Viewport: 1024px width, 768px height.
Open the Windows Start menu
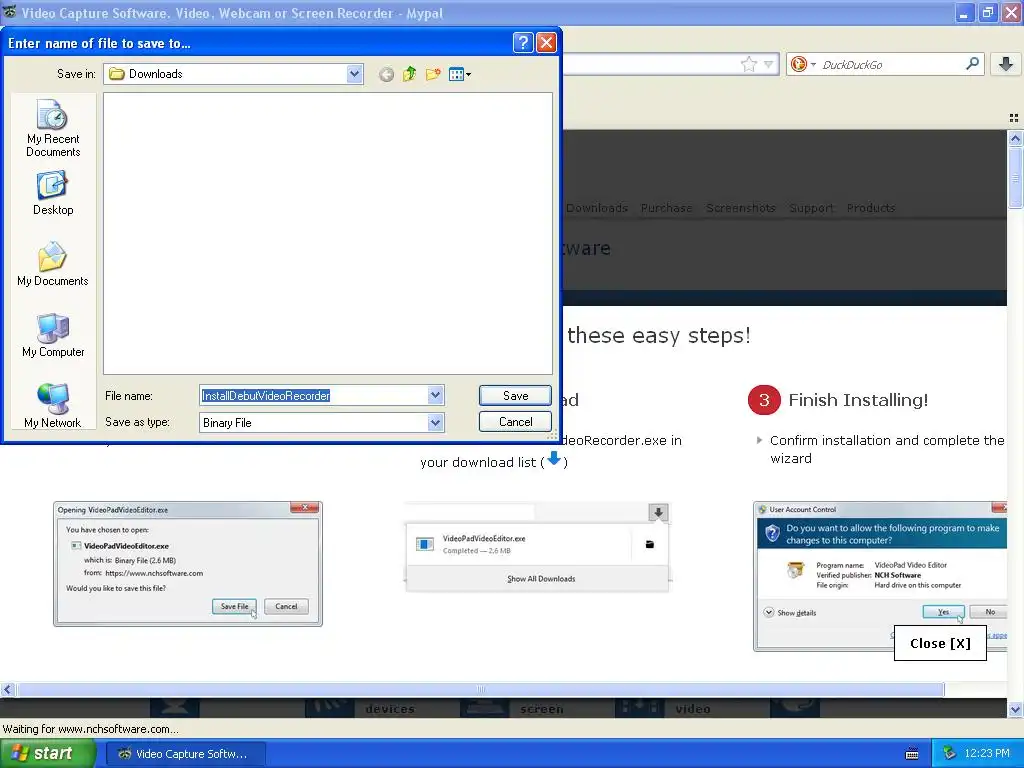tap(48, 754)
